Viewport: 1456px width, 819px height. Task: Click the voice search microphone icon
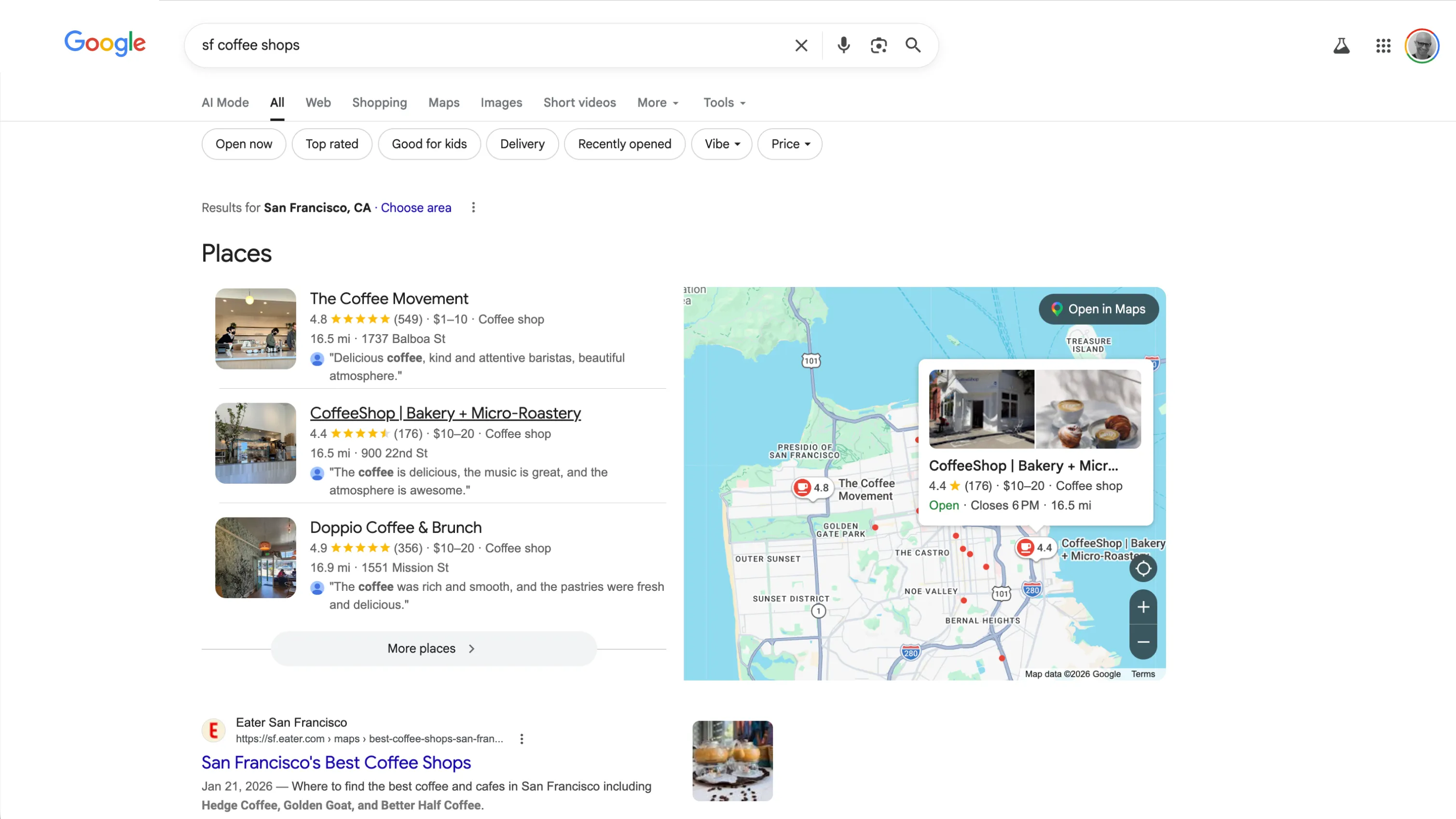pos(843,45)
